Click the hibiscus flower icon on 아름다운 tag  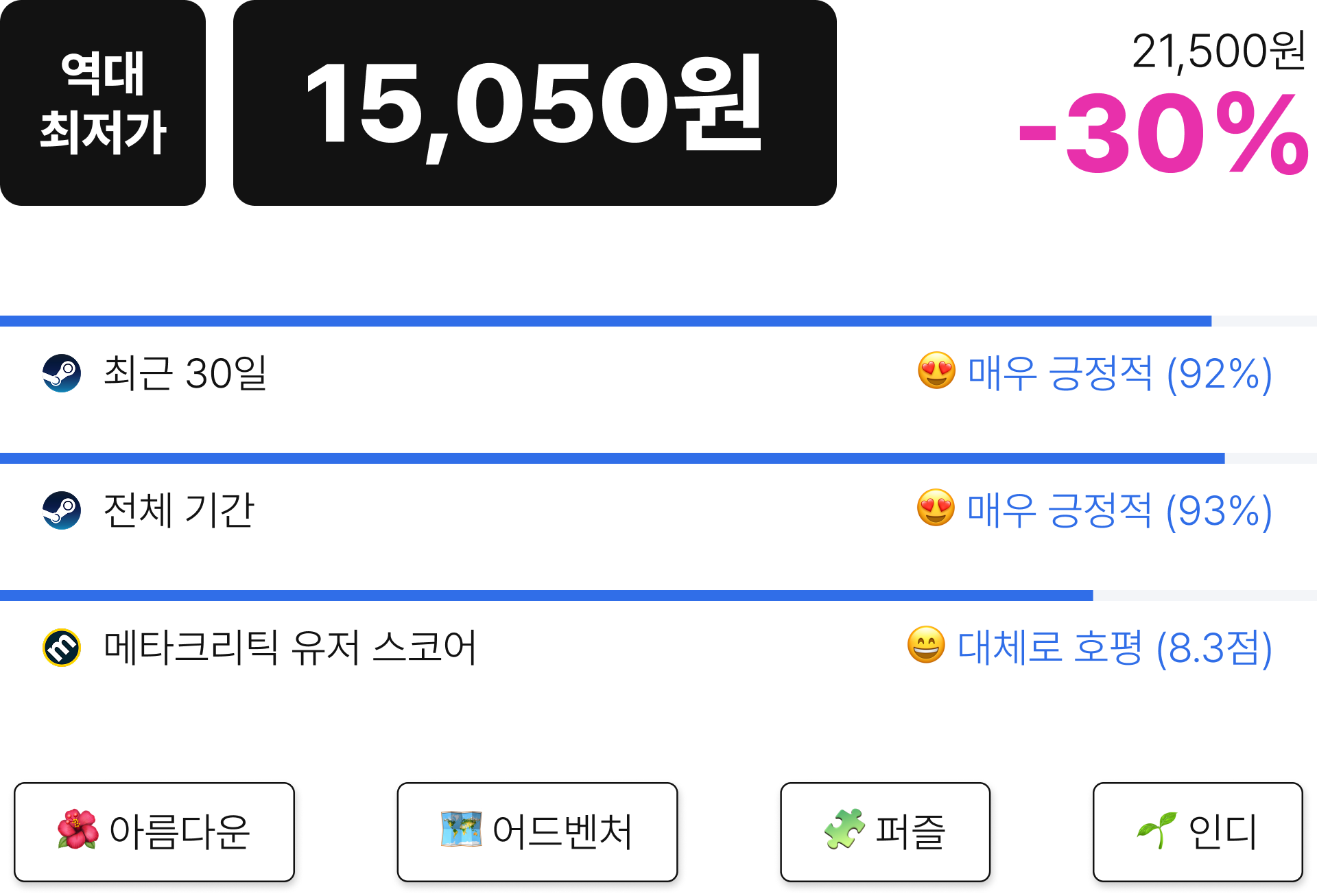coord(78,829)
